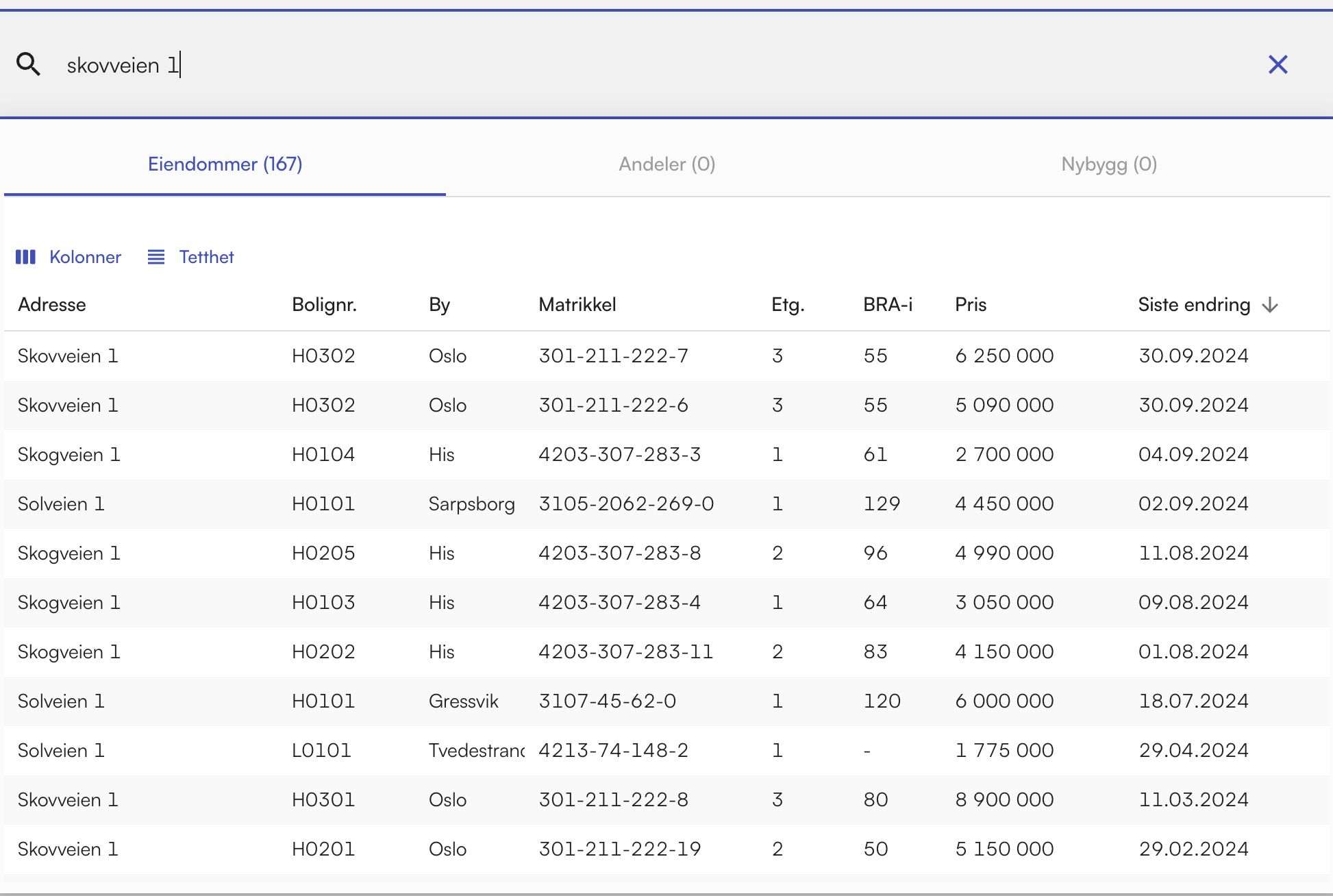Click the Bolignr. column header
Screen dimensions: 1333x896
[x=324, y=305]
